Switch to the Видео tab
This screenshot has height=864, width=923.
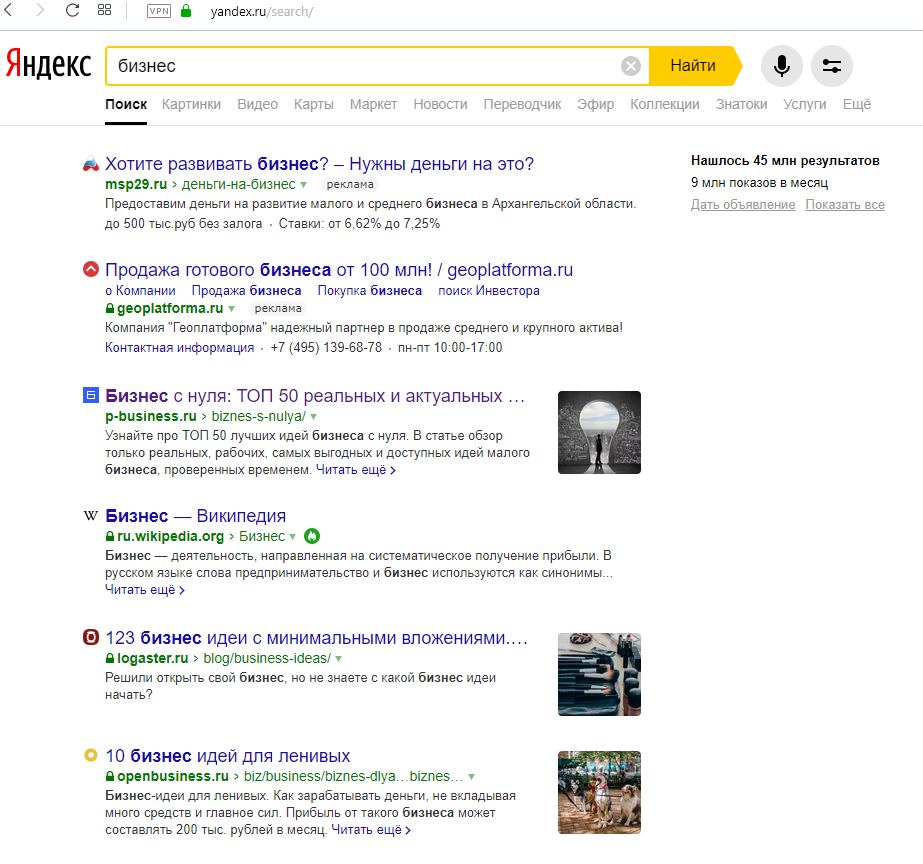pyautogui.click(x=257, y=104)
